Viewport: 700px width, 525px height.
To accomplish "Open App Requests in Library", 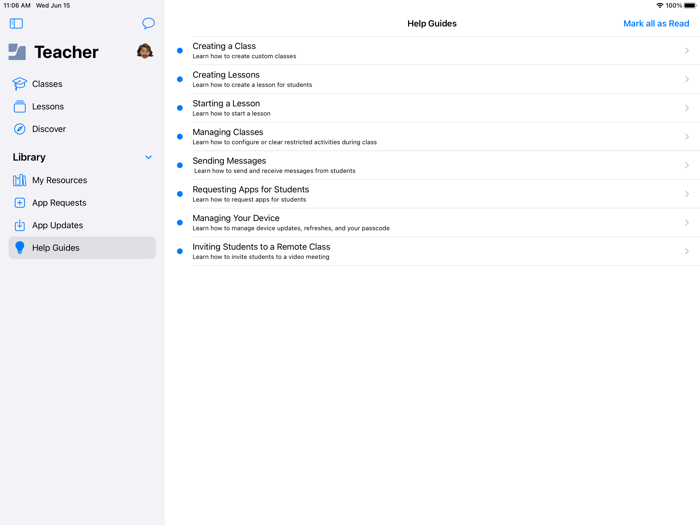I will [x=82, y=203].
